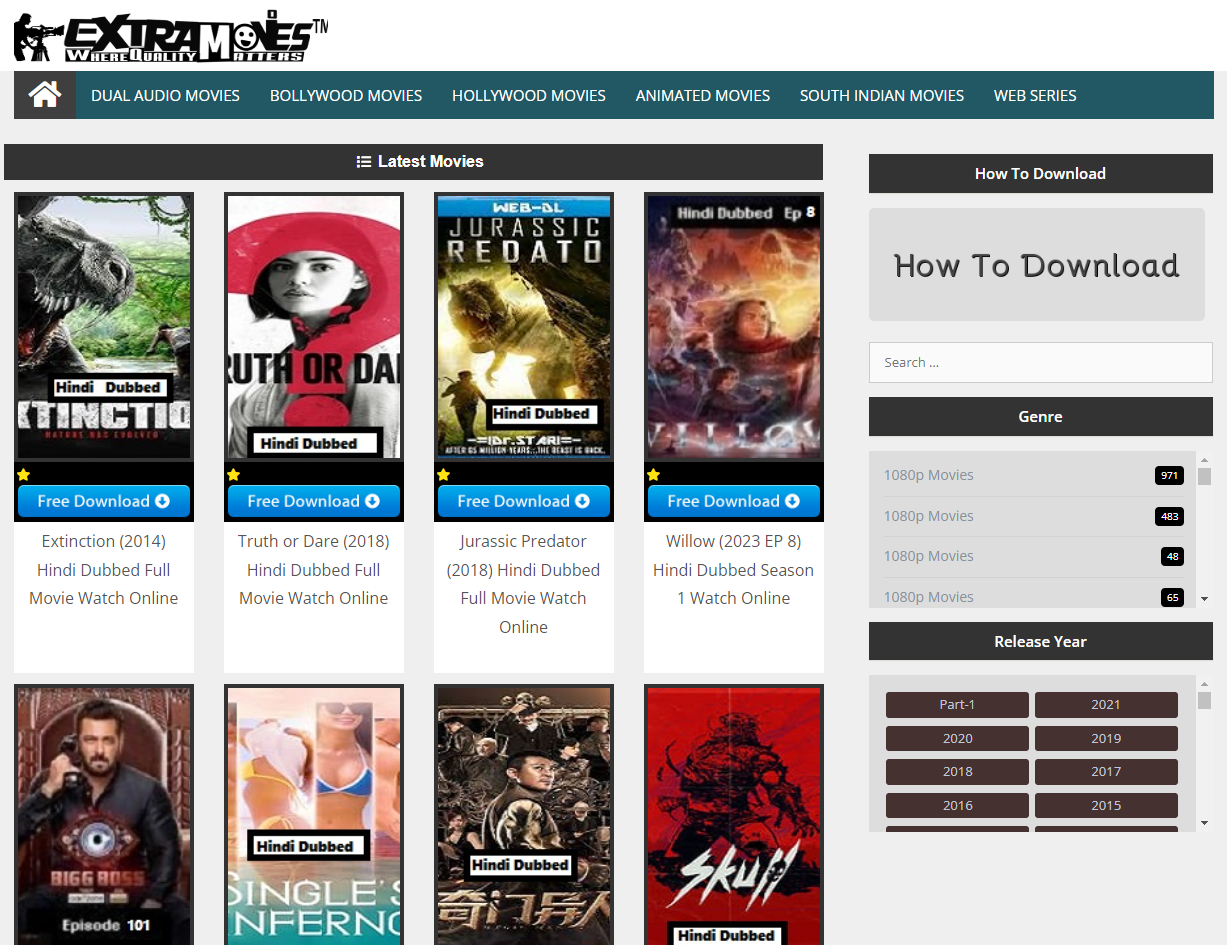Select genre row with count 483

point(1033,516)
